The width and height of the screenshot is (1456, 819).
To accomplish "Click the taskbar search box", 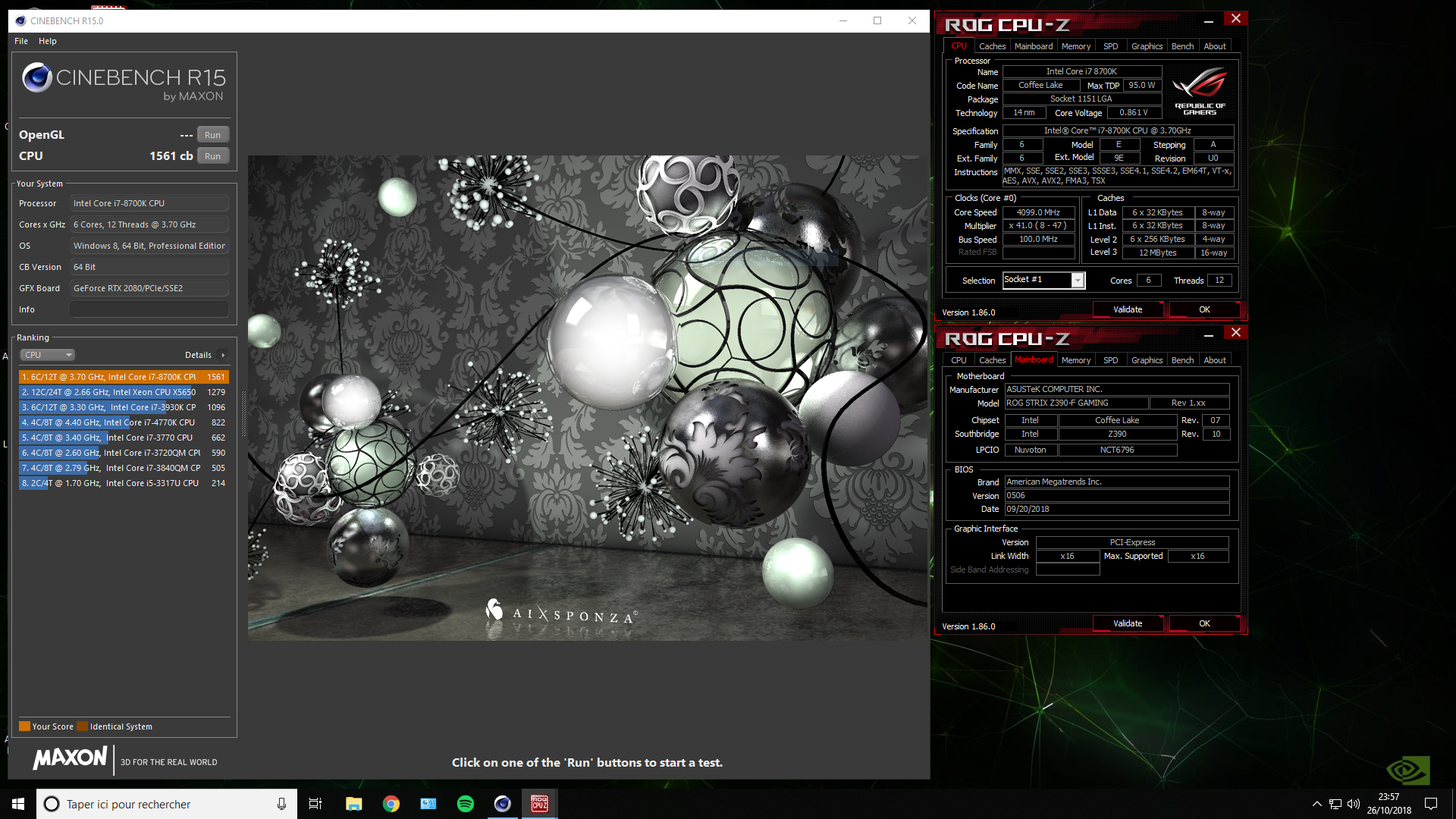I will coord(166,804).
